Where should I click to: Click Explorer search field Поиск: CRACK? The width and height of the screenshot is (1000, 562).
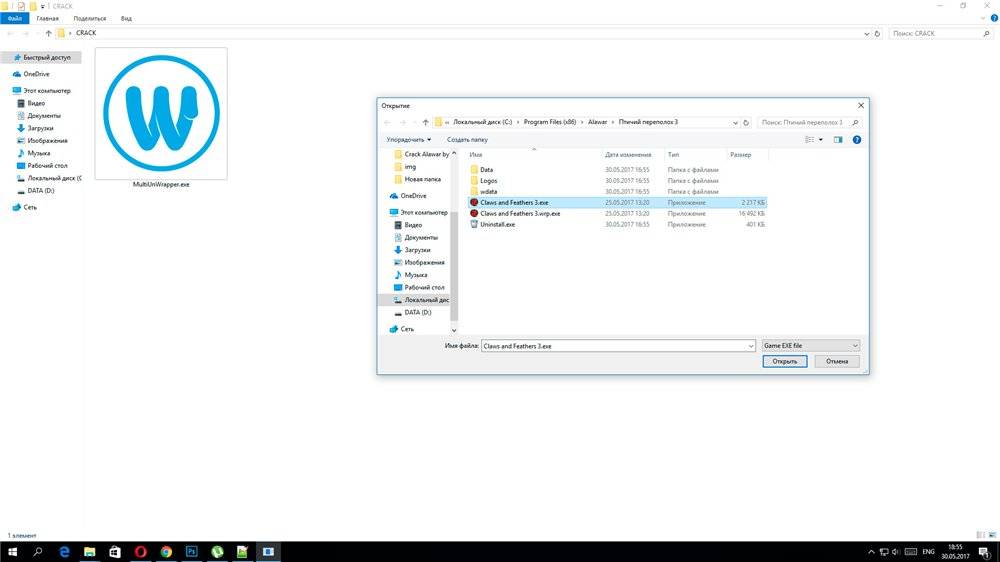[x=939, y=33]
